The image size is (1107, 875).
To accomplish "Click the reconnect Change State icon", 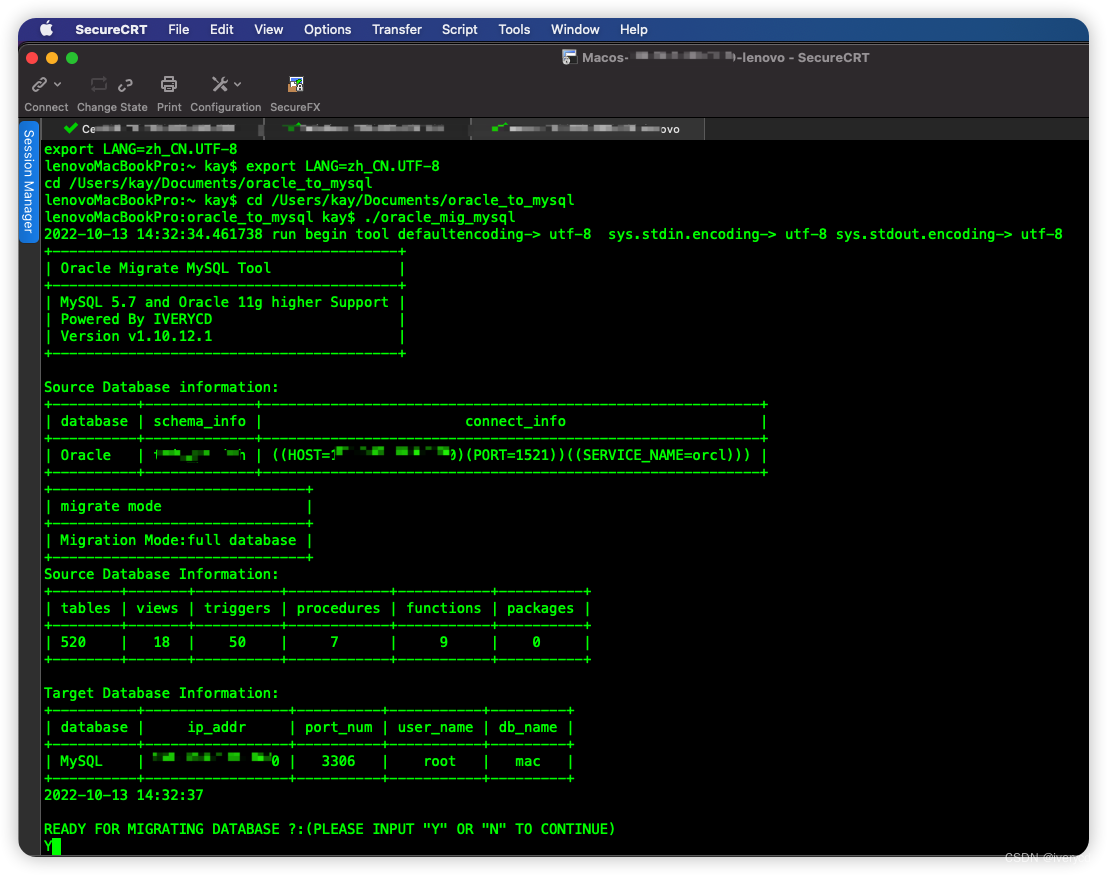I will pyautogui.click(x=99, y=84).
